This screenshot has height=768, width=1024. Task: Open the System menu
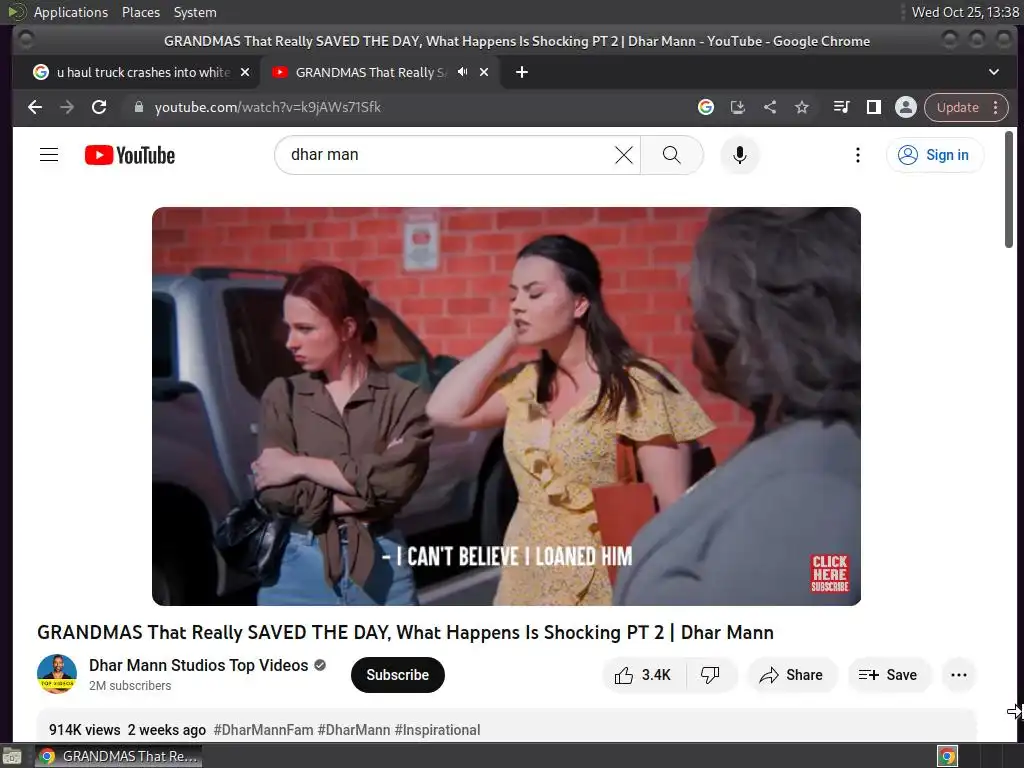pos(195,12)
